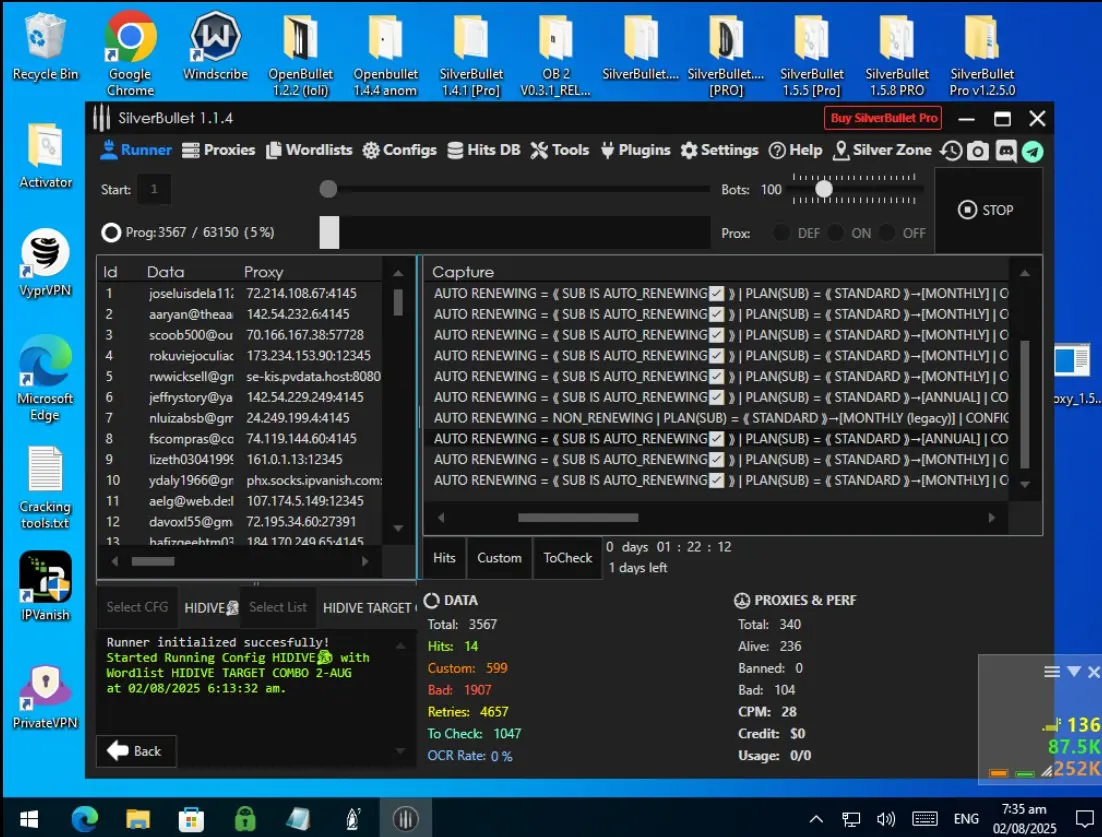
Task: Open the SilverBullet Pro v1.2.5.0 folder
Action: [982, 55]
